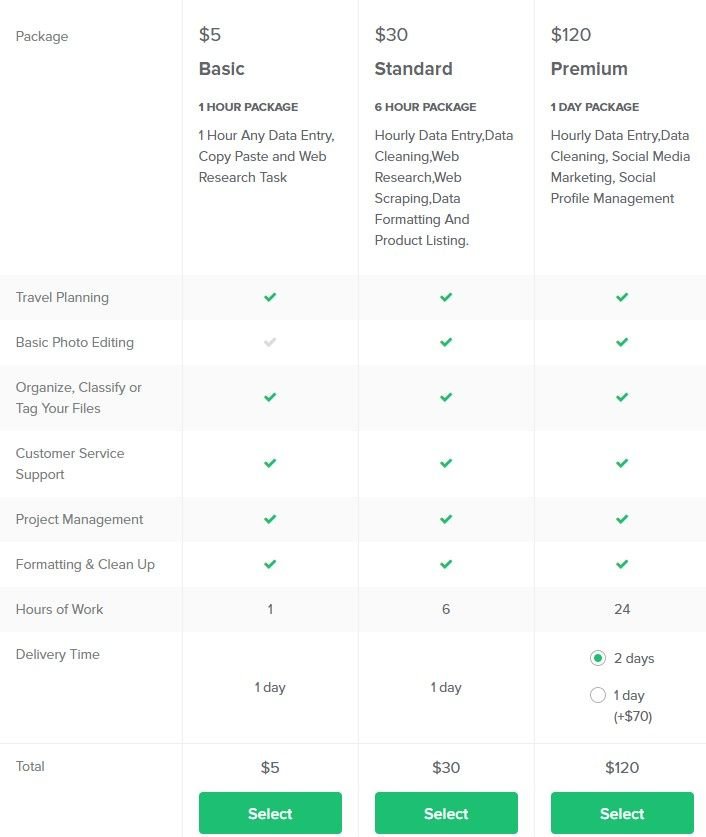Click the Formatting & Clean Up checkmark for Standard
The width and height of the screenshot is (706, 837).
tap(446, 564)
